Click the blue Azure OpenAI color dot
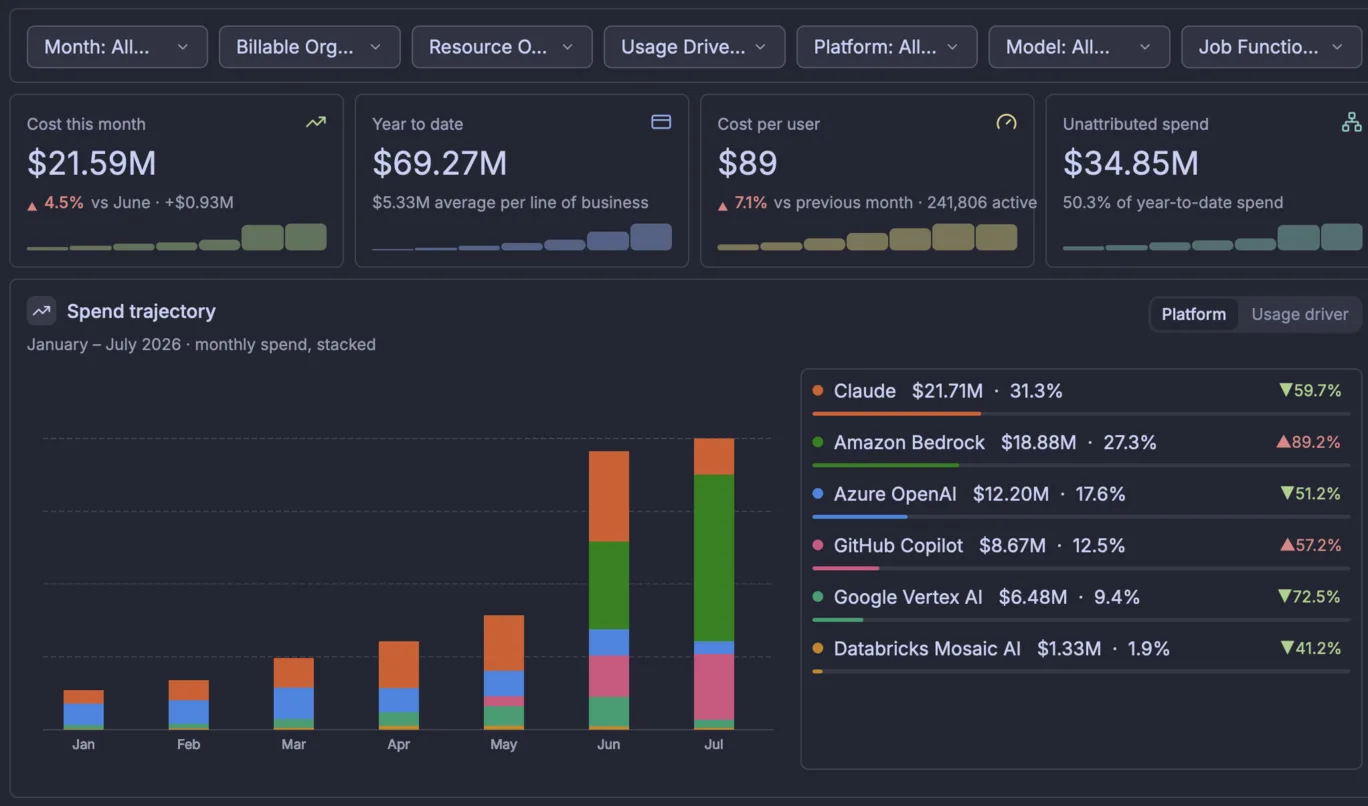Screen dimensions: 1368x806 click(818, 494)
